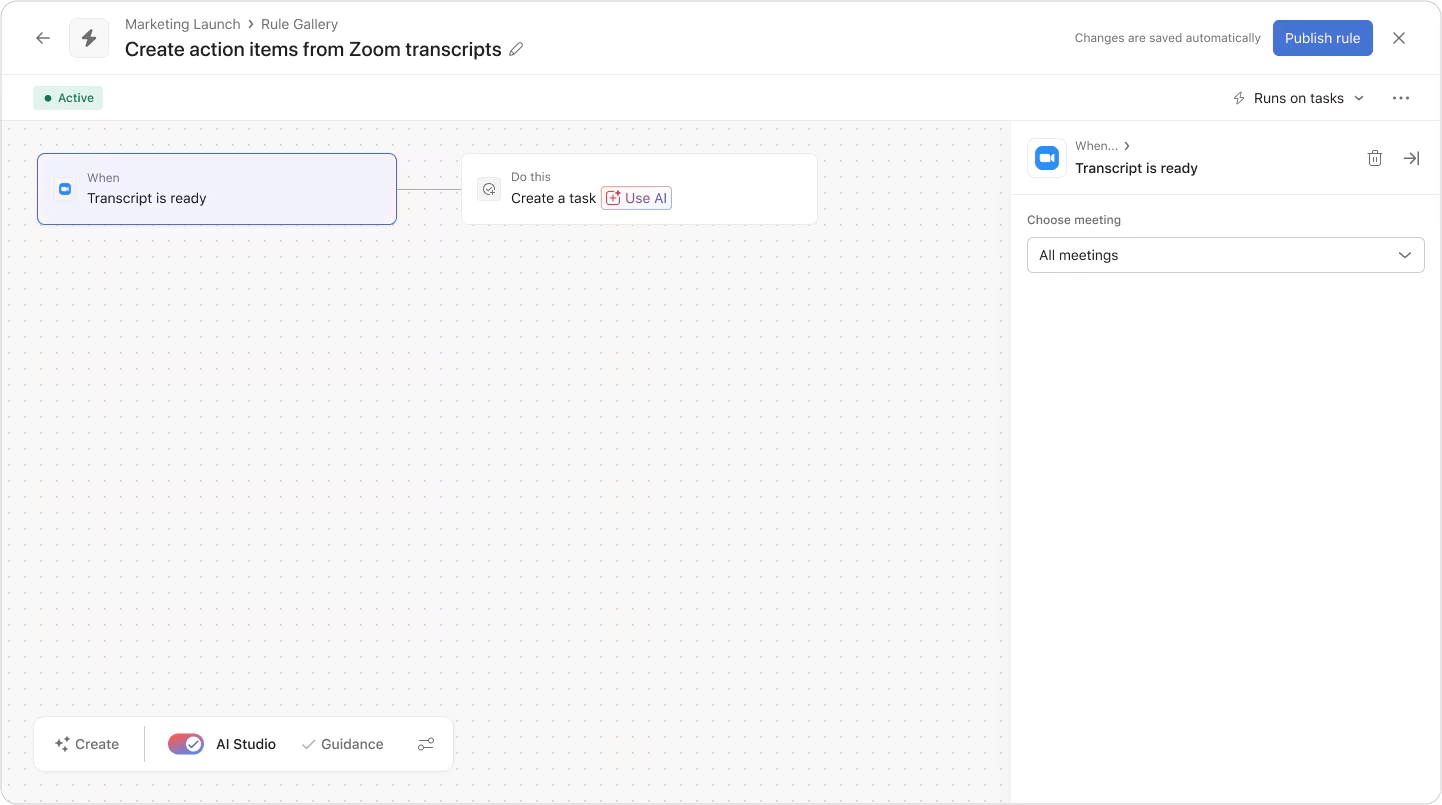Click the Zoom icon on the When block

click(64, 188)
